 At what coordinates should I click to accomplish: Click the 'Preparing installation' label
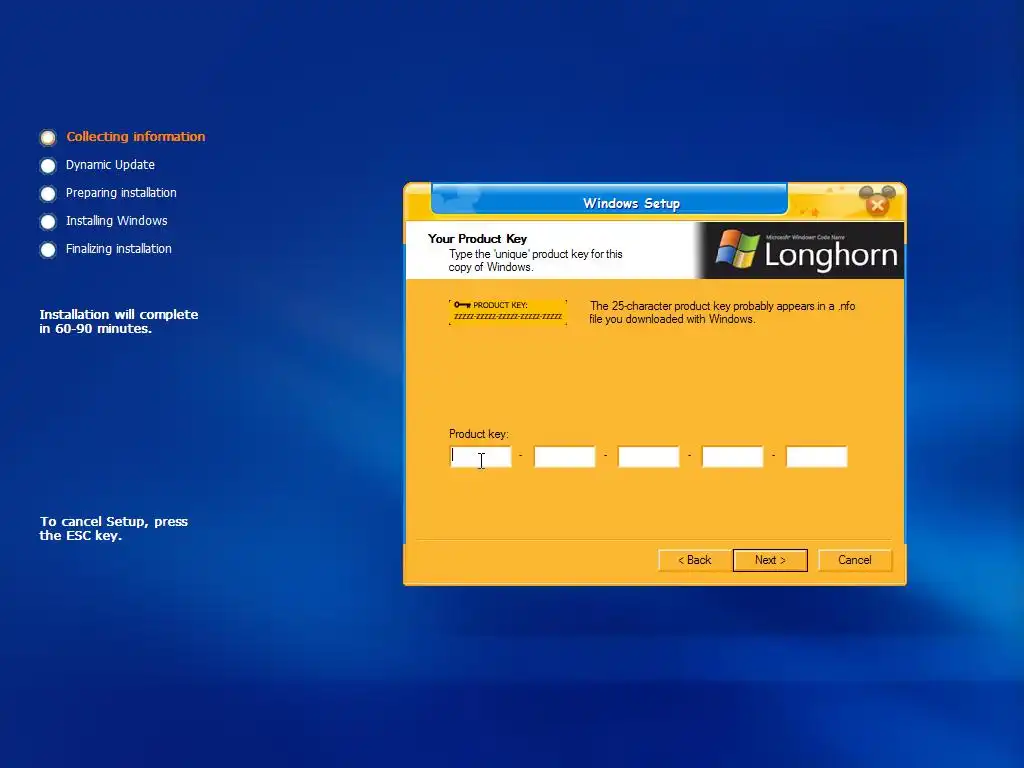[x=121, y=193]
